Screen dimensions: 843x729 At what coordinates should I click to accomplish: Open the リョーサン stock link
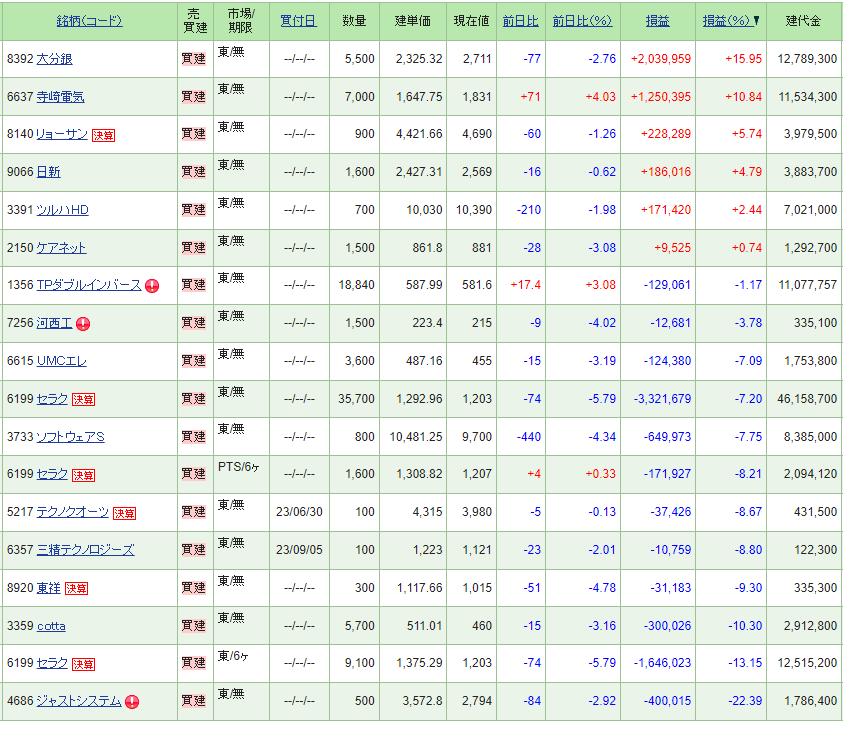coord(62,134)
